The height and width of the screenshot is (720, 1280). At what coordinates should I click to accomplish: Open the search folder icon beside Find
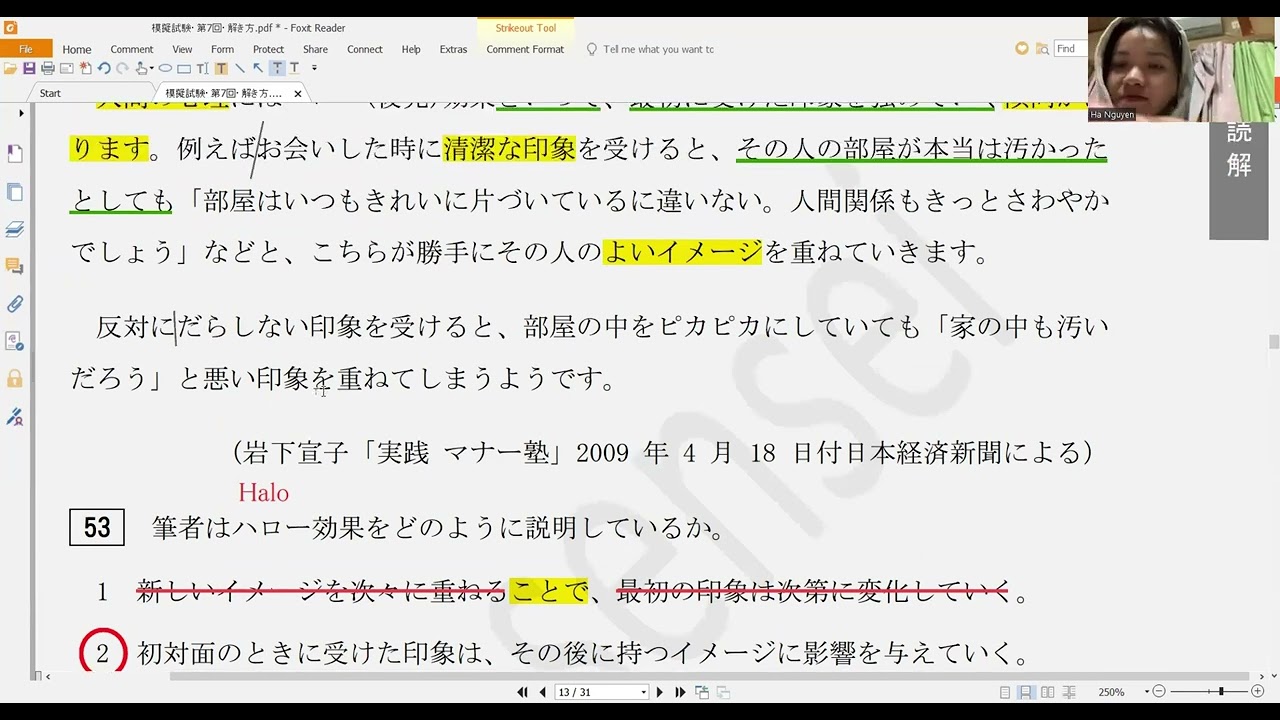[1042, 48]
